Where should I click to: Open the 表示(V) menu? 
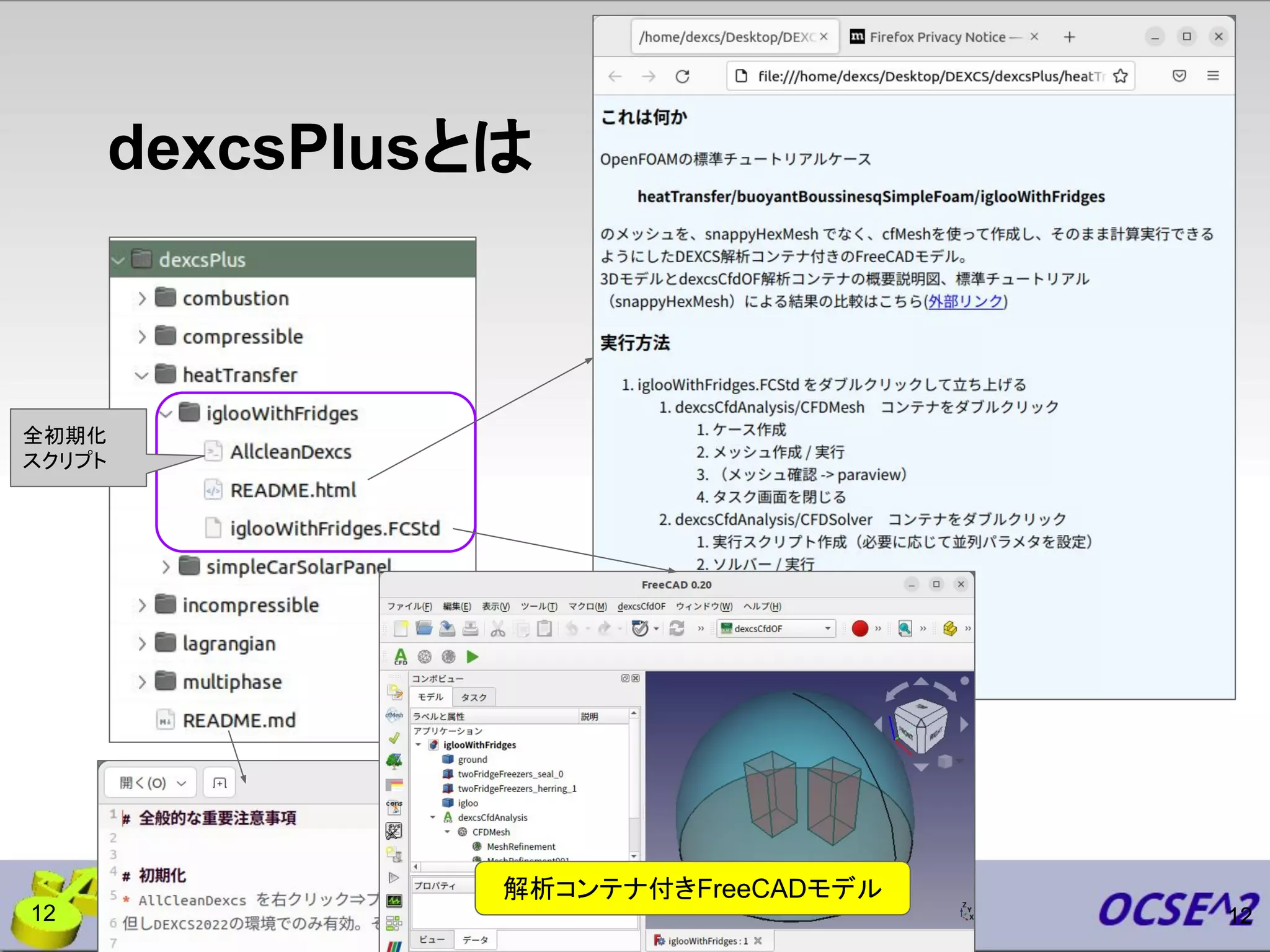(x=495, y=606)
